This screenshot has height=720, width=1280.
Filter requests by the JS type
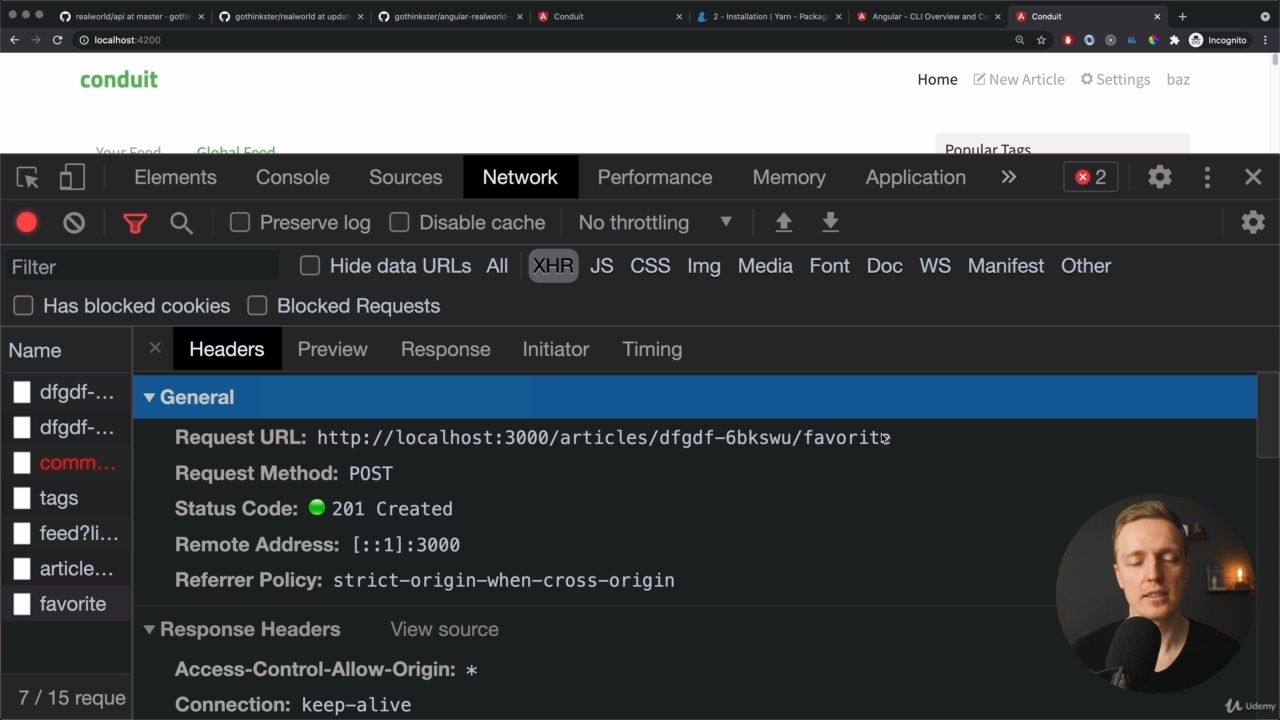pos(601,266)
